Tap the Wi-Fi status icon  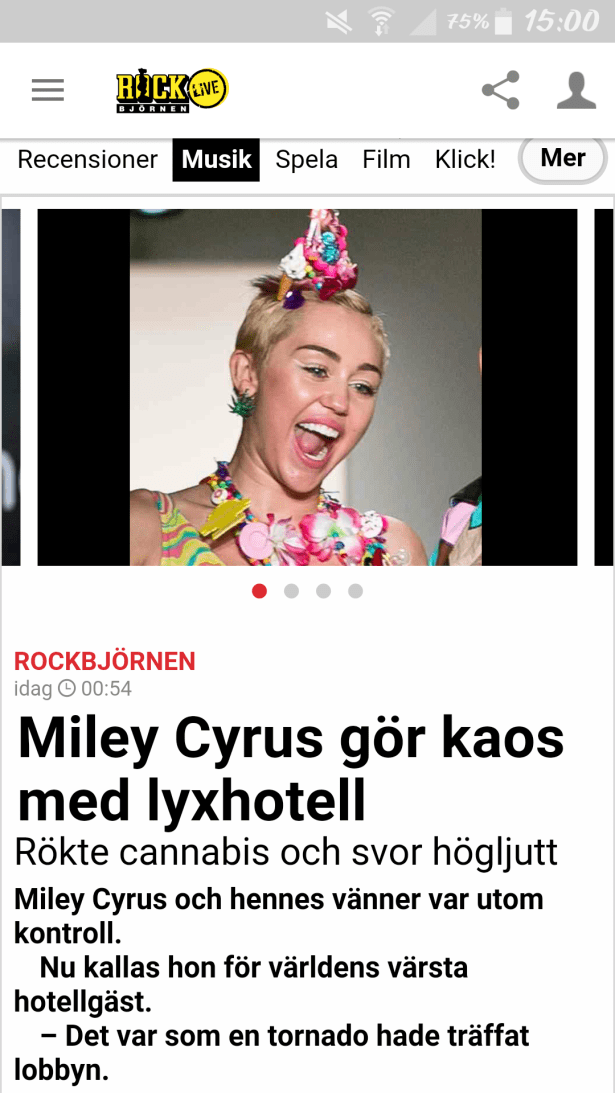(x=380, y=22)
